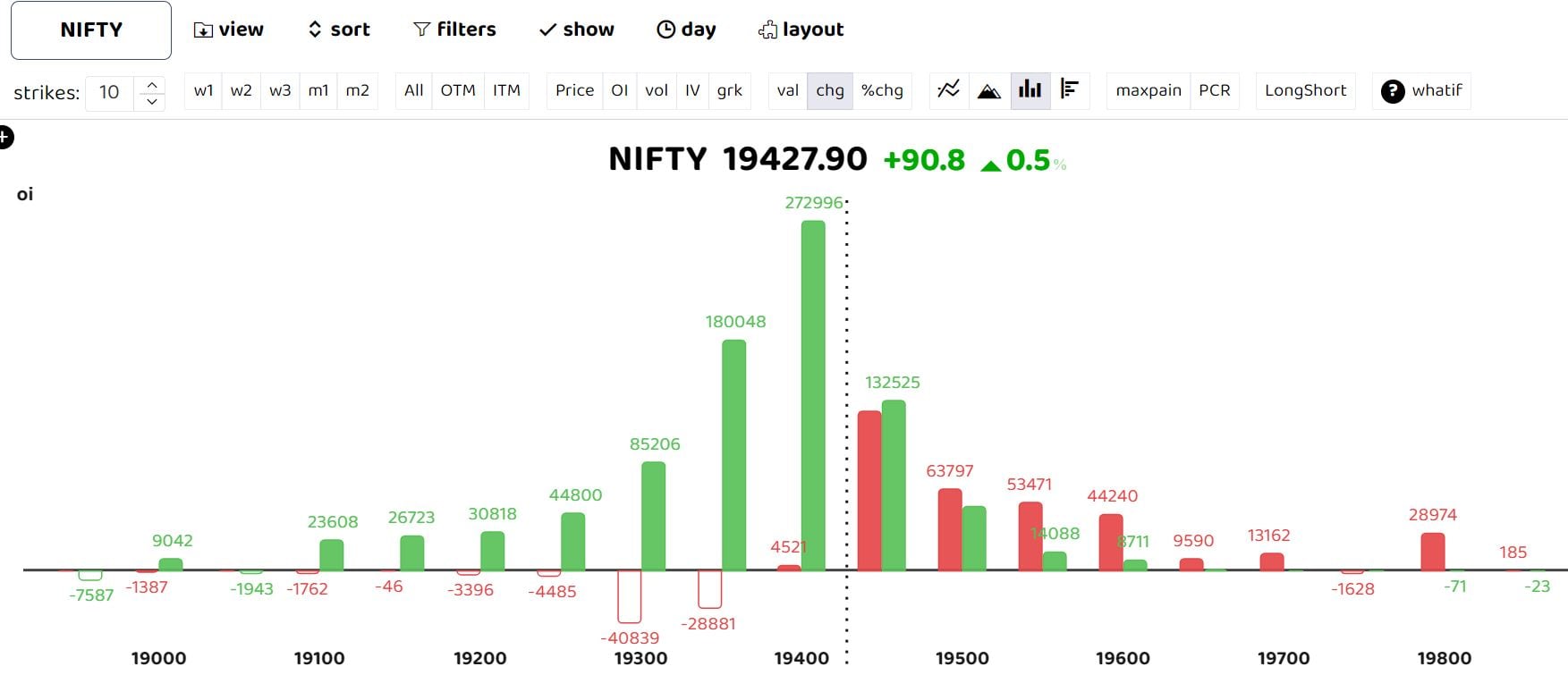Select the m1 expiry
Screen dimensions: 1568x692
(x=318, y=90)
